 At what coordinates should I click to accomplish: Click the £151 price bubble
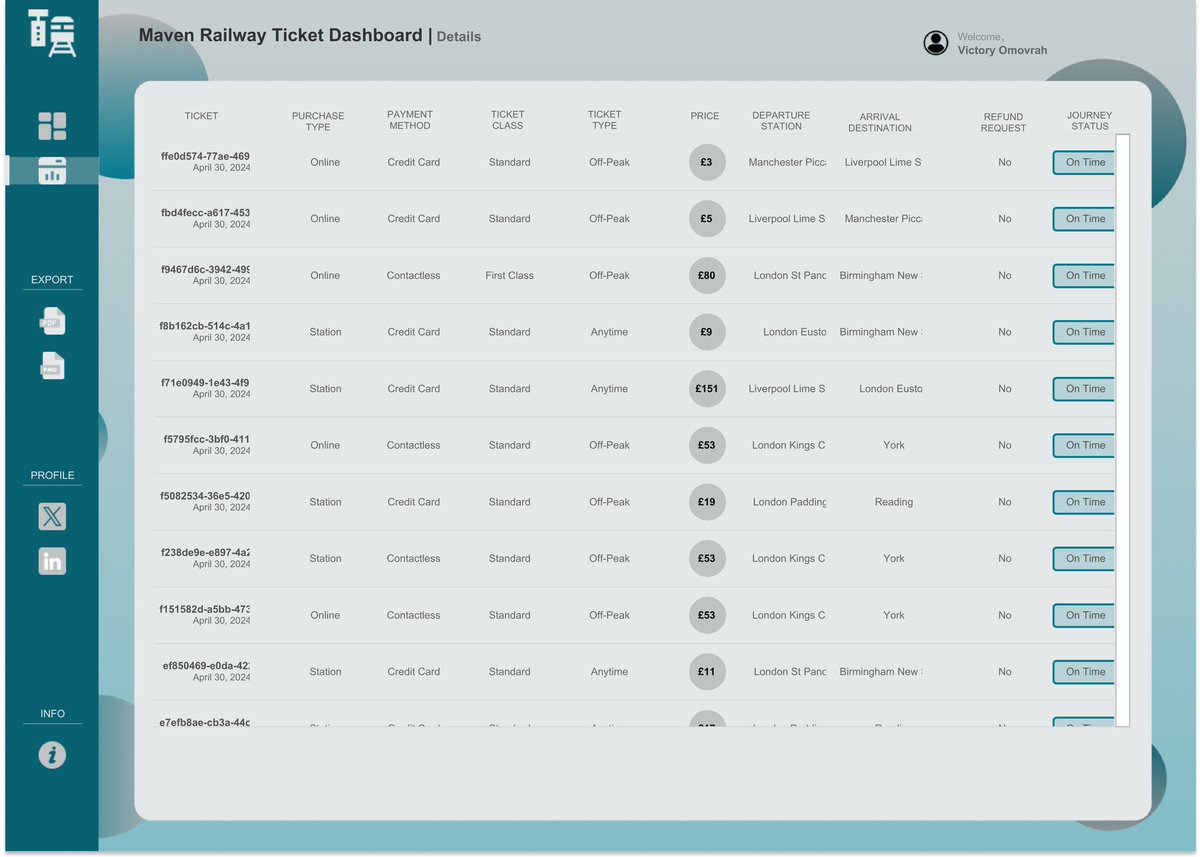[x=707, y=389]
